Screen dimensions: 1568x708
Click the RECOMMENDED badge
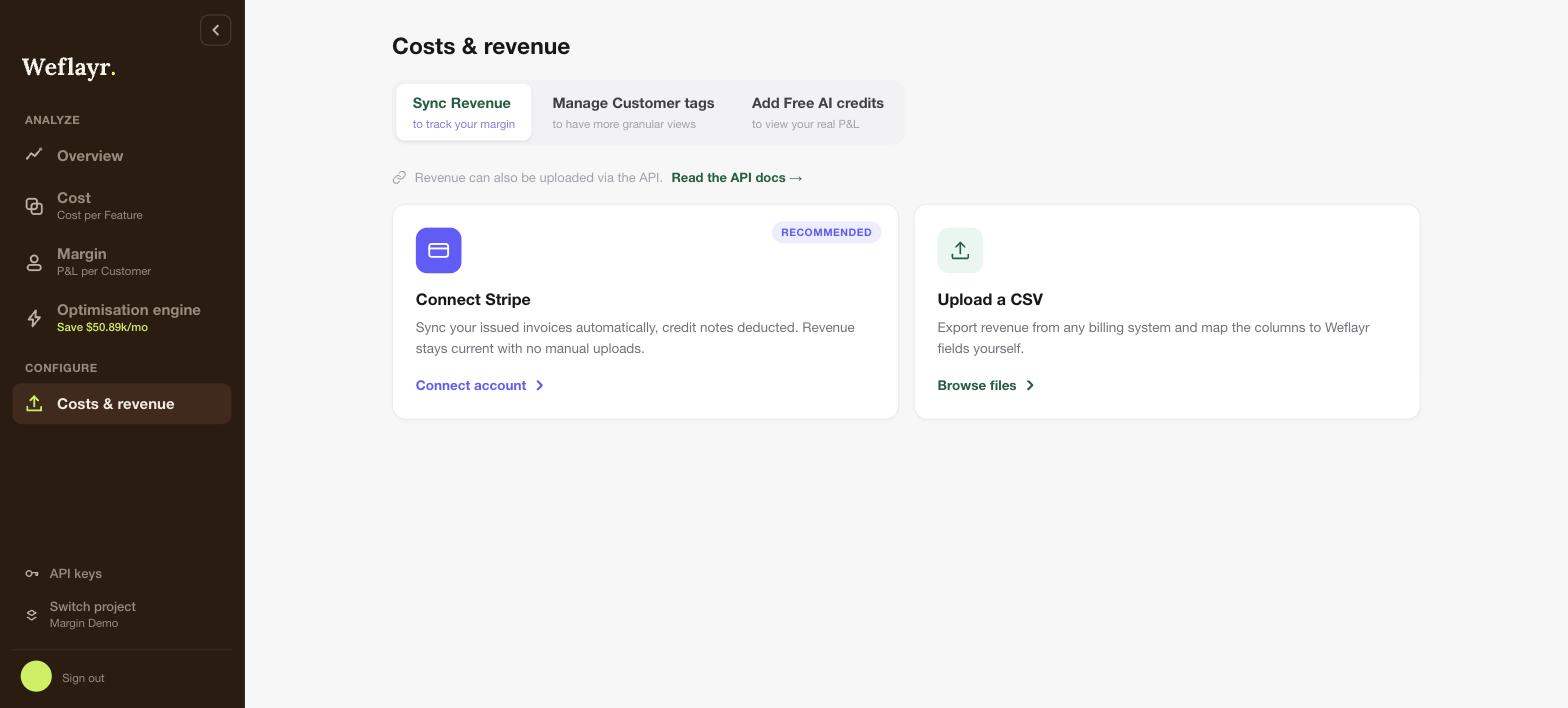[x=826, y=232]
